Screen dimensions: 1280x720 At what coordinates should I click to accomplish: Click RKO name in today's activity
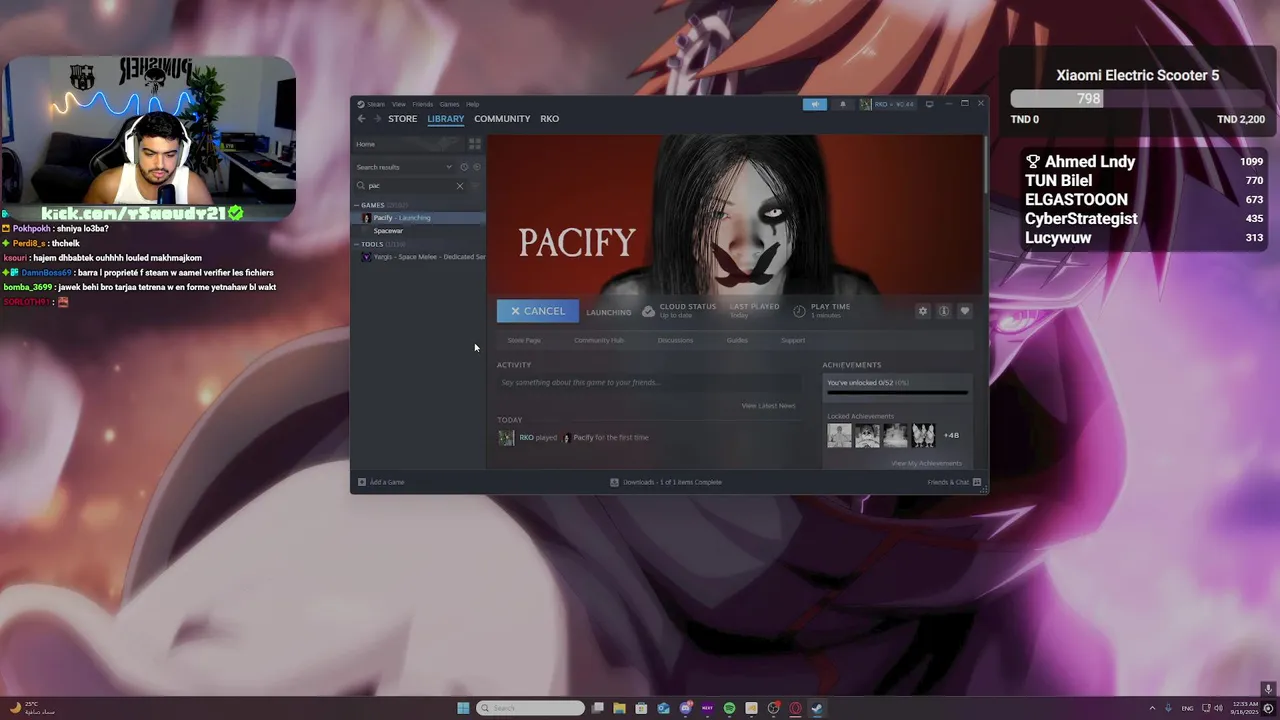[x=526, y=438]
